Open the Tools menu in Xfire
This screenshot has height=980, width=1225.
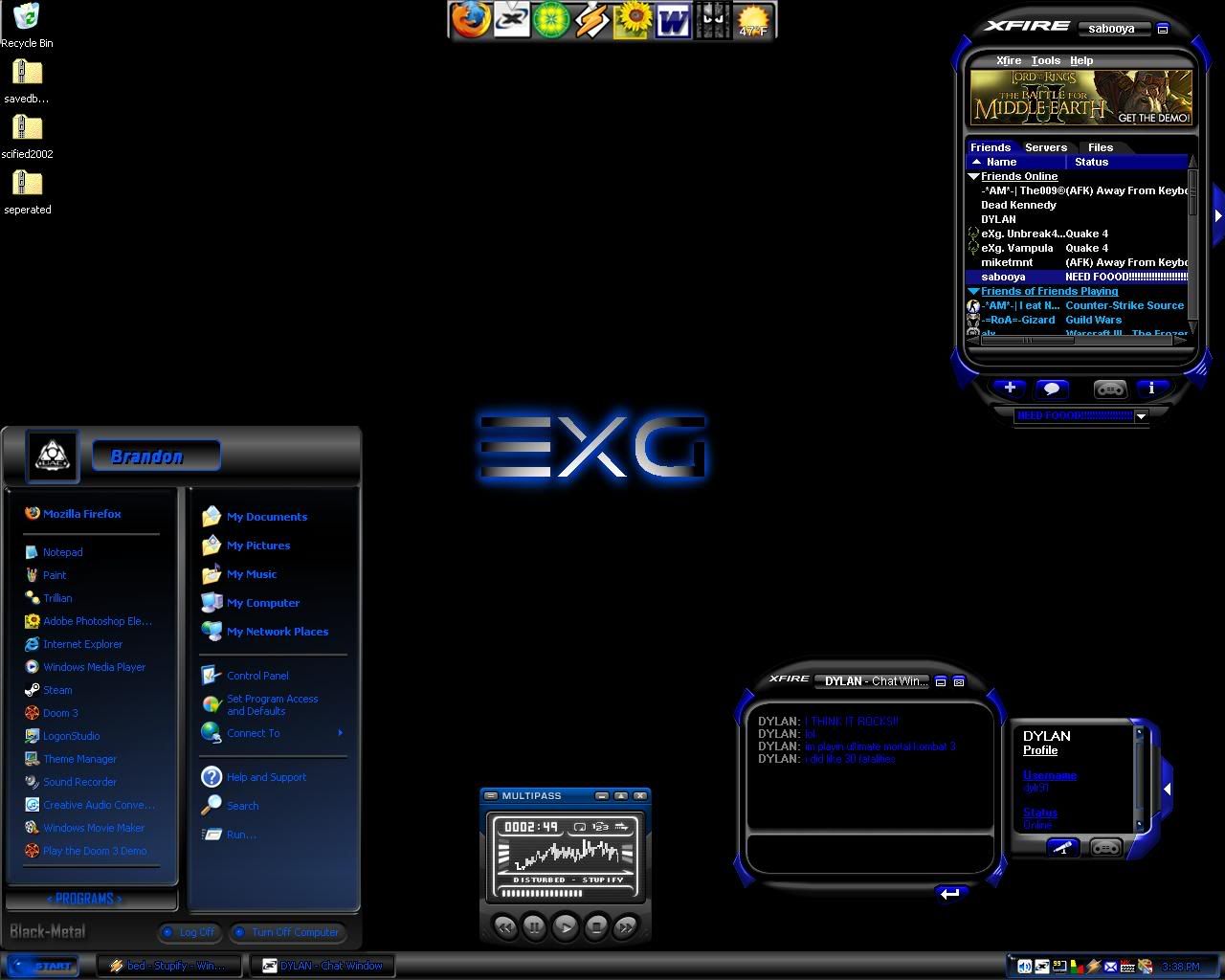(1045, 60)
